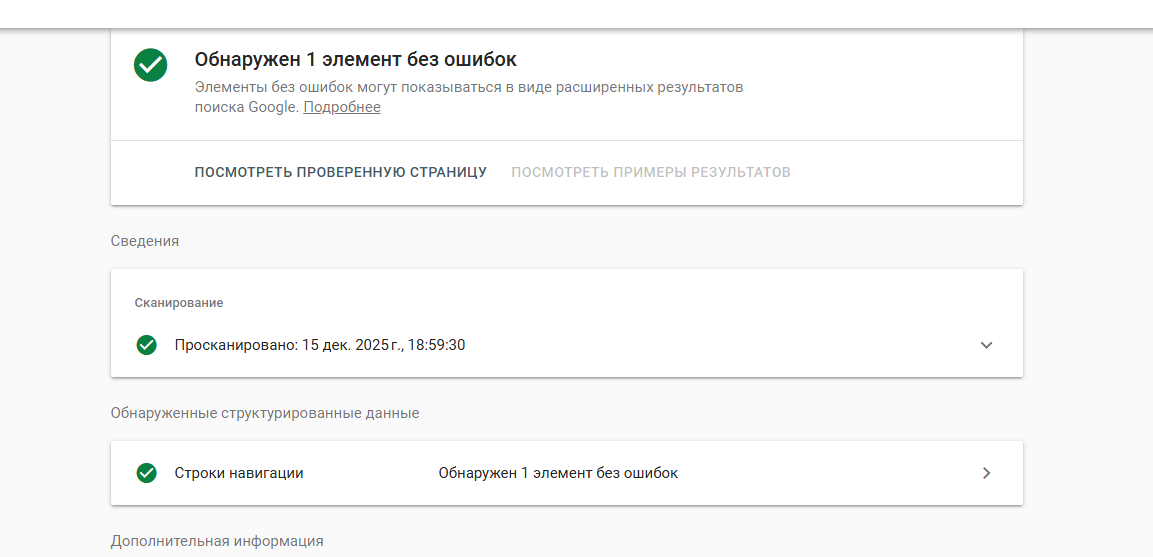1153x557 pixels.
Task: Expand the Просканировано: 15 дек. 2025 row
Action: point(320,345)
